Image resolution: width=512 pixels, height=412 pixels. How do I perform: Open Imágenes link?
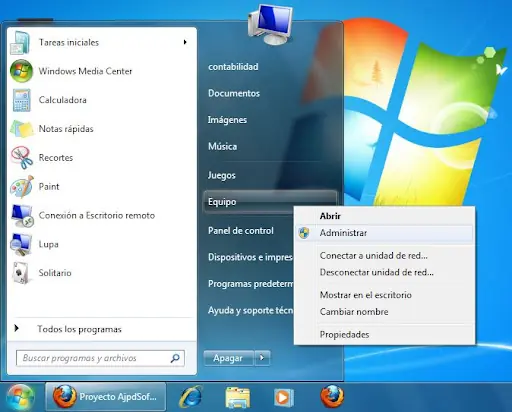point(227,120)
